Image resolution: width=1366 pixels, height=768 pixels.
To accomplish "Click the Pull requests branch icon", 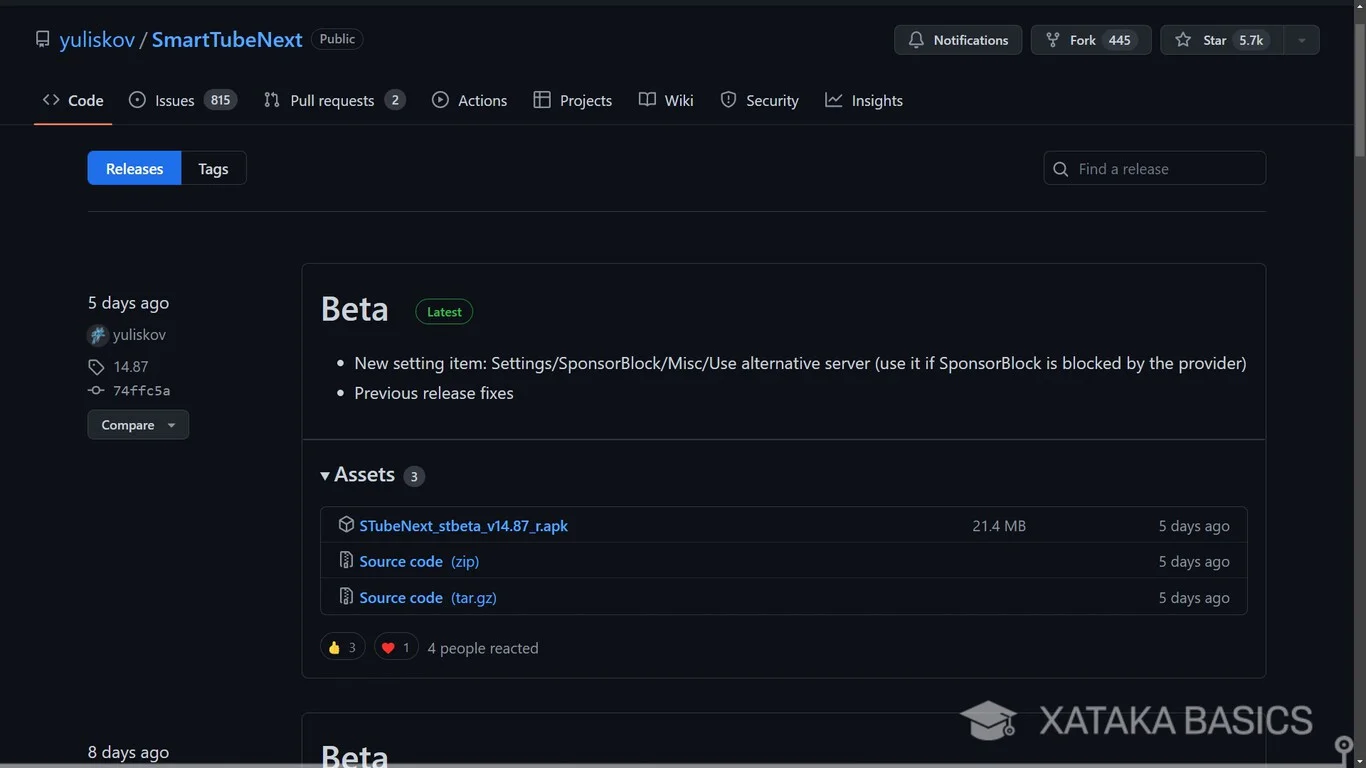I will tap(271, 100).
